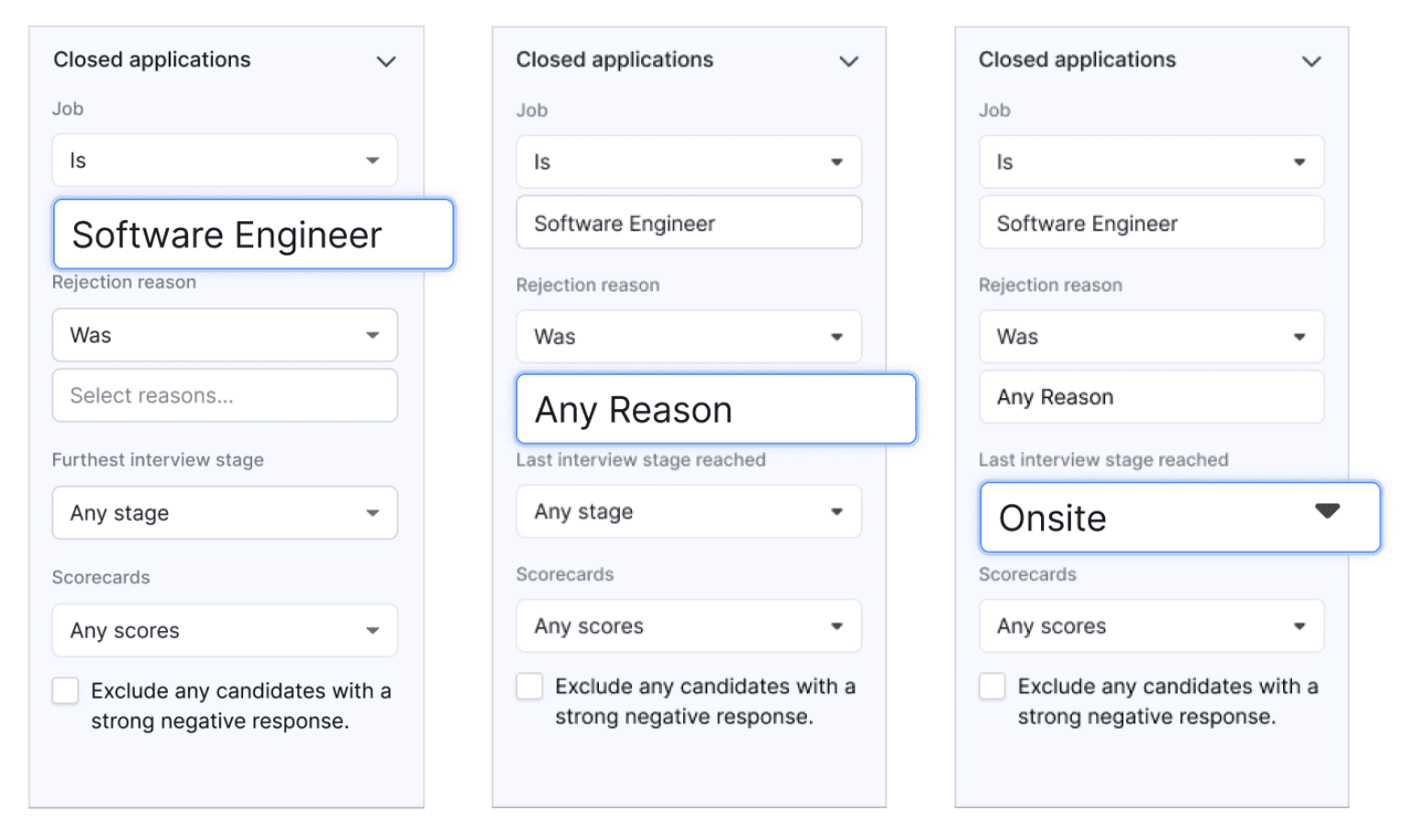Open the middle panel's Any stage dropdown
1405x840 pixels.
coord(689,512)
